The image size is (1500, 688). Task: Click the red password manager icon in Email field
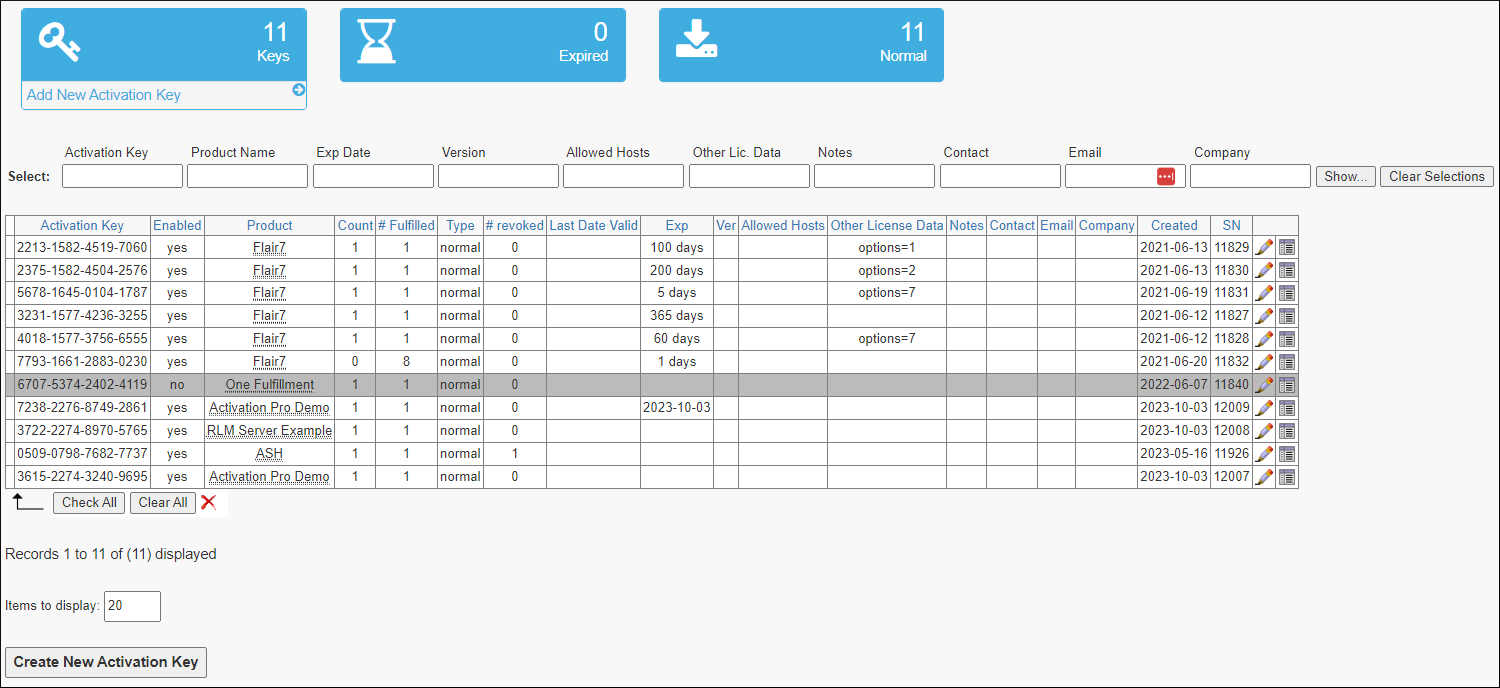point(1166,176)
